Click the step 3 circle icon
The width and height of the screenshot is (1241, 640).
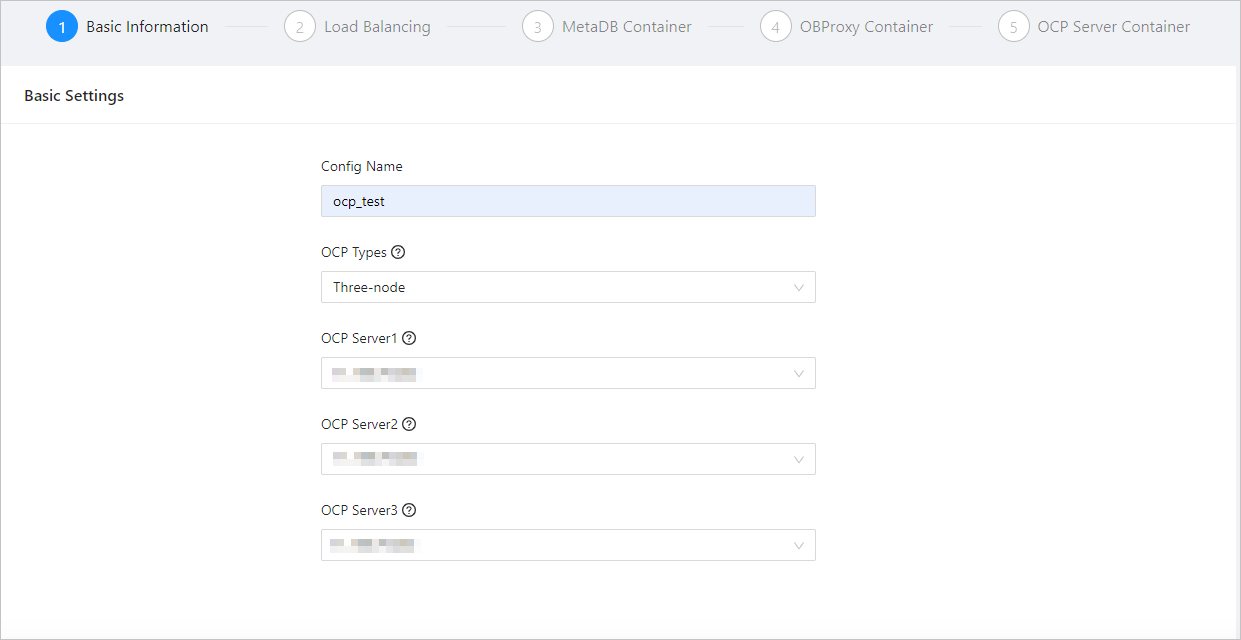click(x=538, y=27)
